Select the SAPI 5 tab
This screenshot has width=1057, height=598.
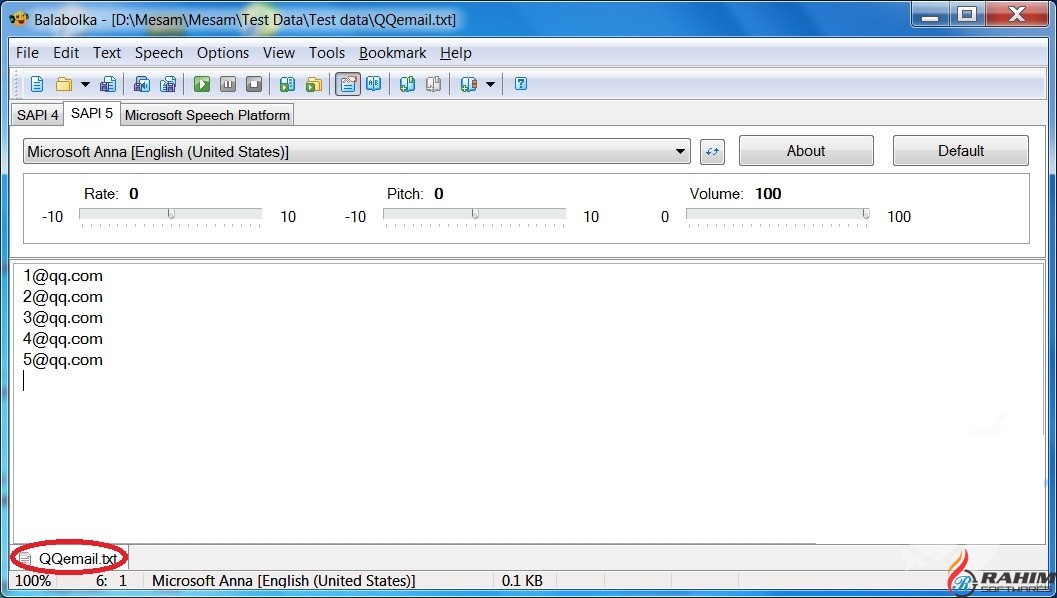[x=92, y=113]
